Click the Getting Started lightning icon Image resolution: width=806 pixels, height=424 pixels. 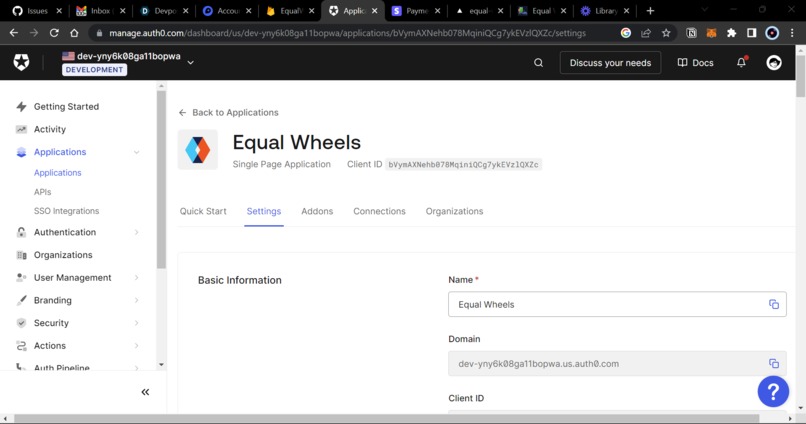[x=21, y=106]
